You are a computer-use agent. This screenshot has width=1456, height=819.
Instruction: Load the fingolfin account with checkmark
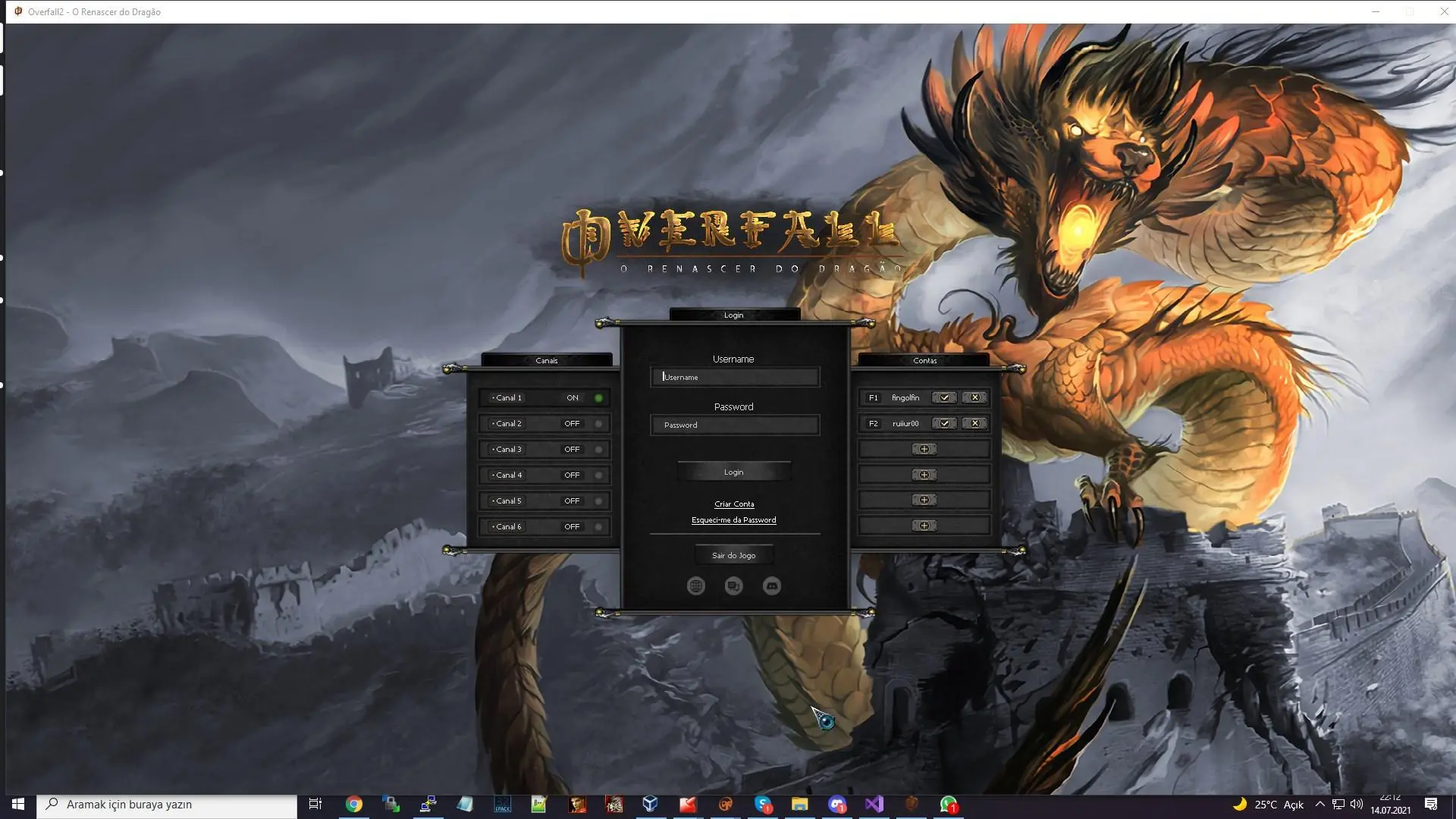click(x=944, y=397)
